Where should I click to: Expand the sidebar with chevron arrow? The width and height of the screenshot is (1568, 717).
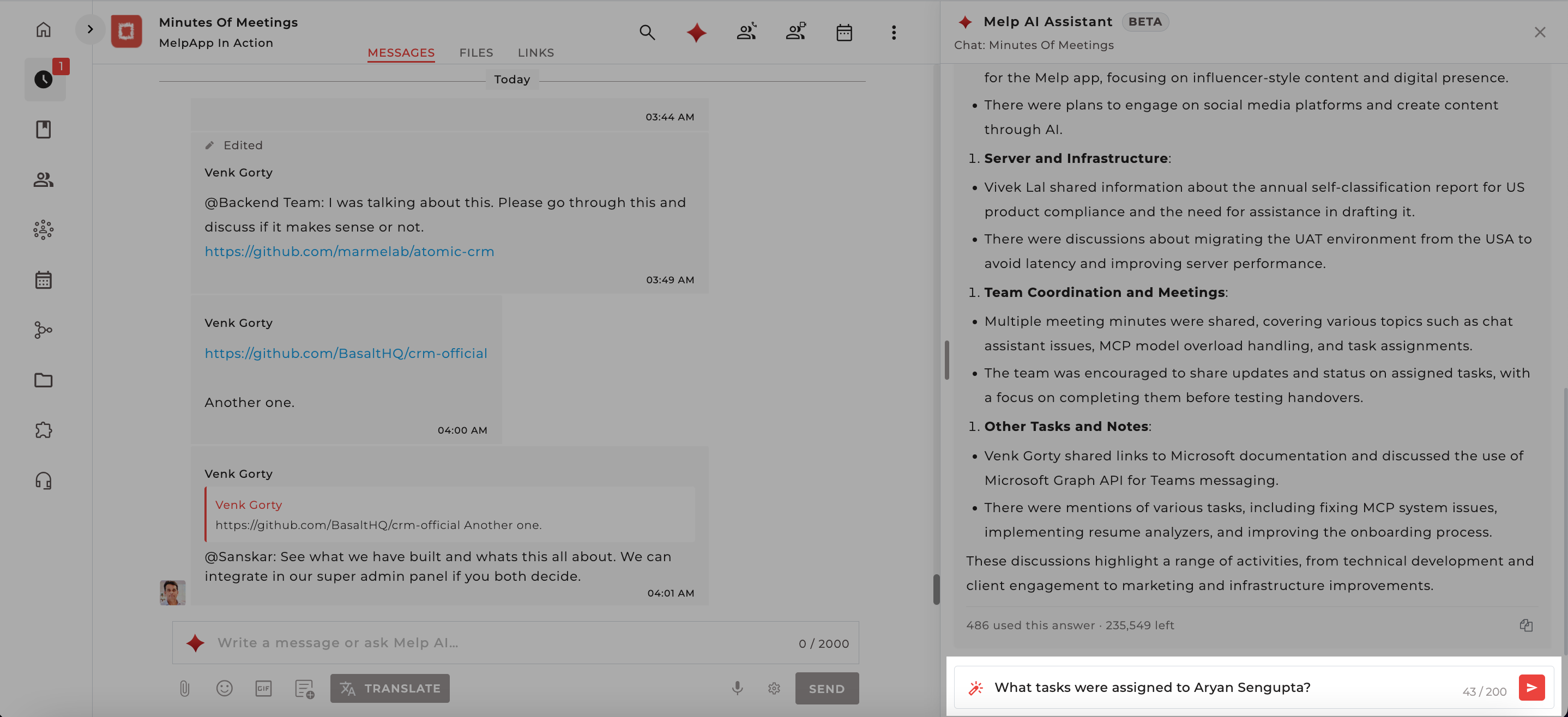coord(90,29)
